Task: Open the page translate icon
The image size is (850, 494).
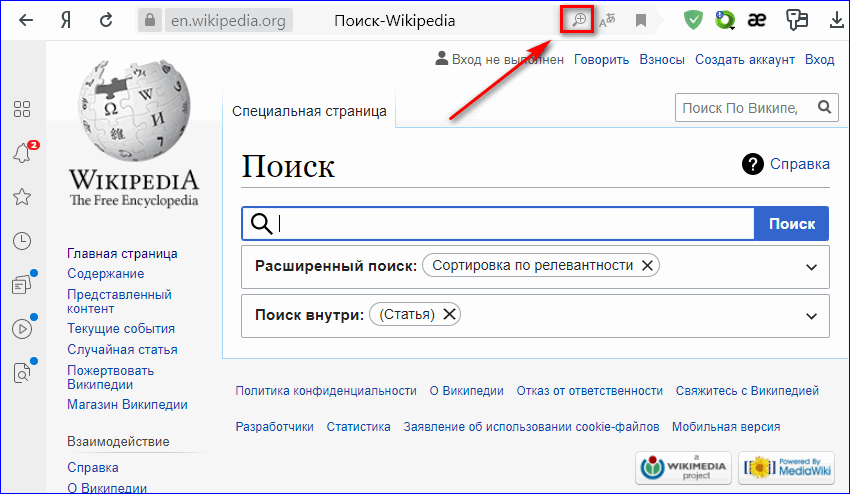Action: coord(607,21)
